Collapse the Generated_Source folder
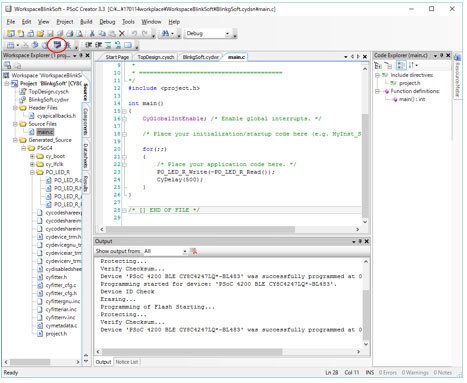Viewport: 467px width, 383px height. pyautogui.click(x=15, y=140)
